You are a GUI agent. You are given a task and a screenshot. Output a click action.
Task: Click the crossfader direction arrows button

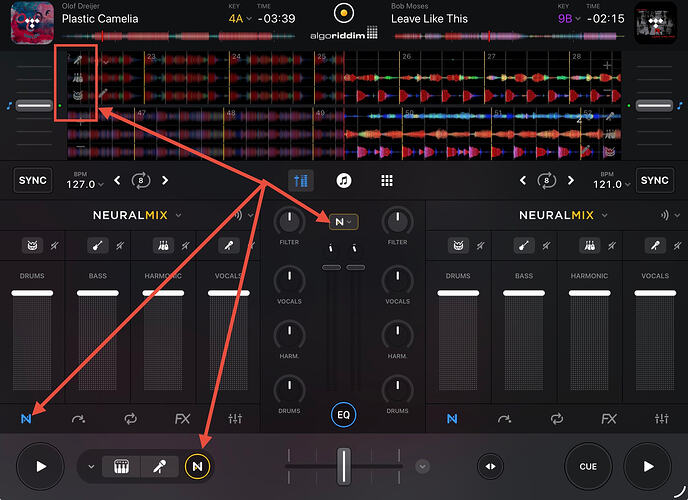point(490,466)
